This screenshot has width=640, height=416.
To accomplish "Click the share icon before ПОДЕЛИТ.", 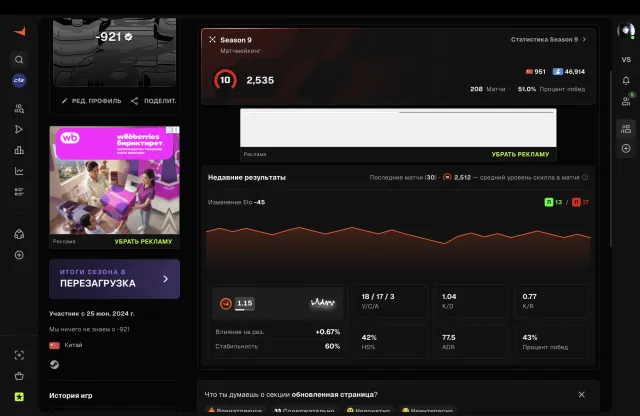I will coord(134,100).
